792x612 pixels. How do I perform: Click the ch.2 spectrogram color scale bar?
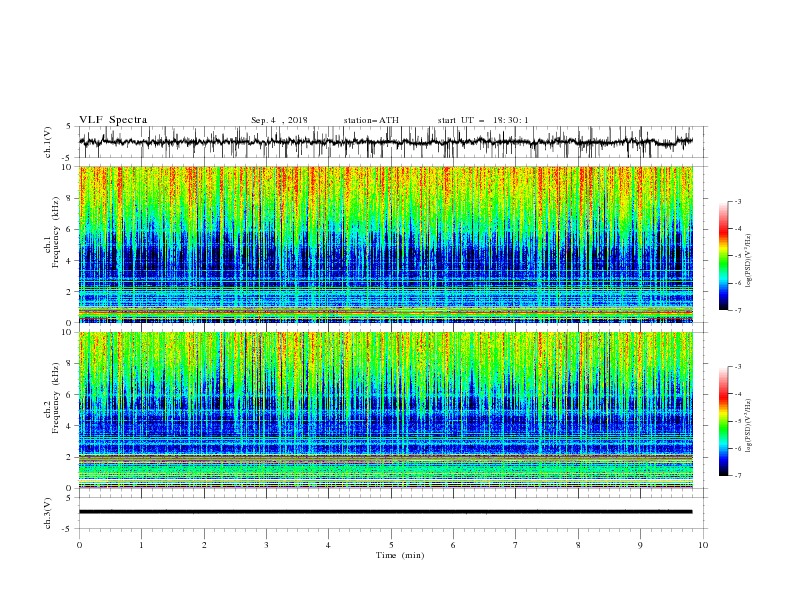tap(723, 421)
